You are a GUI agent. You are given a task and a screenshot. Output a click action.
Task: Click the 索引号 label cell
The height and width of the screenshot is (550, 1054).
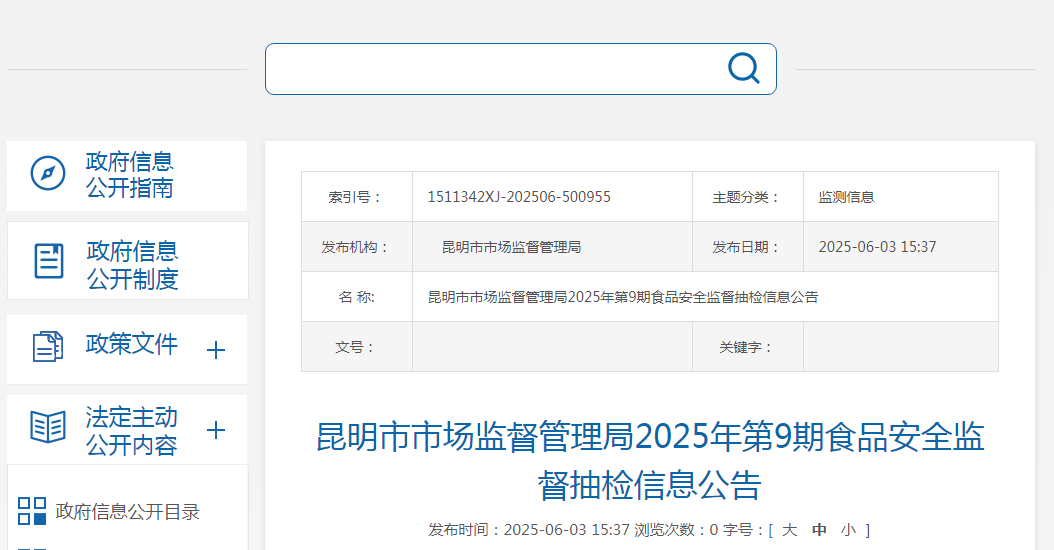click(x=357, y=197)
